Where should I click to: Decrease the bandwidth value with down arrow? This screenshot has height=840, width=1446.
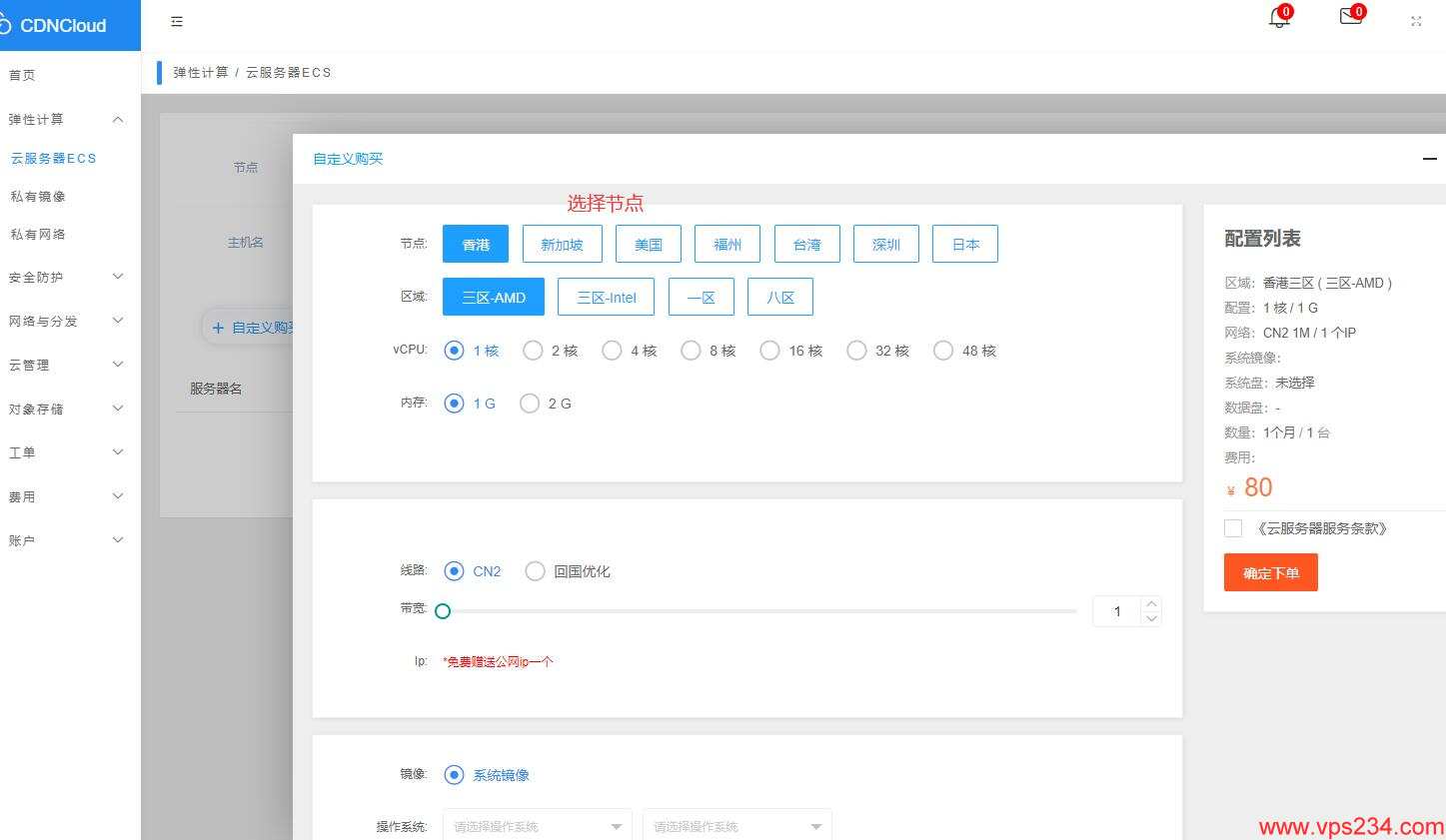coord(1152,618)
